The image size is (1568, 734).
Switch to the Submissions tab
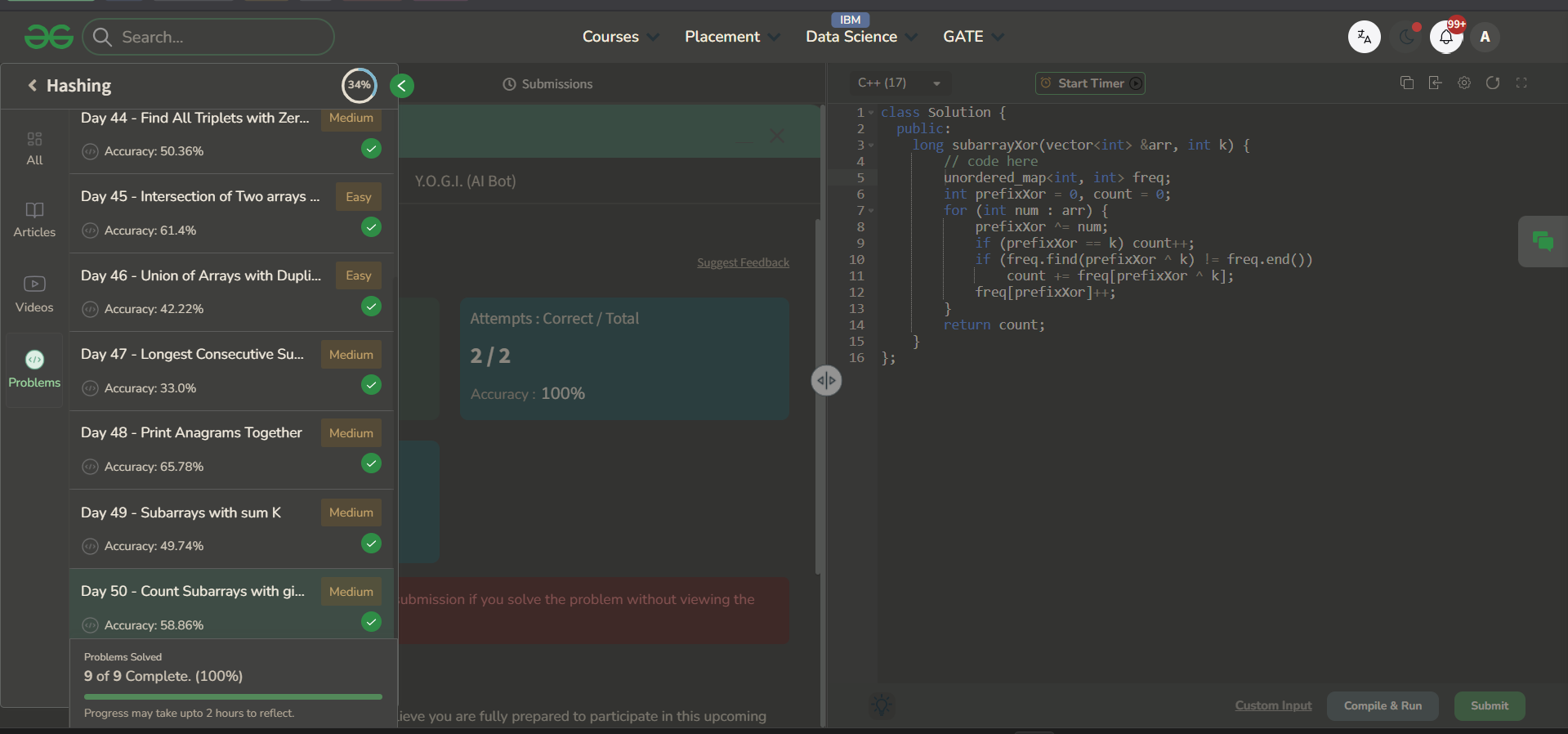[x=547, y=84]
